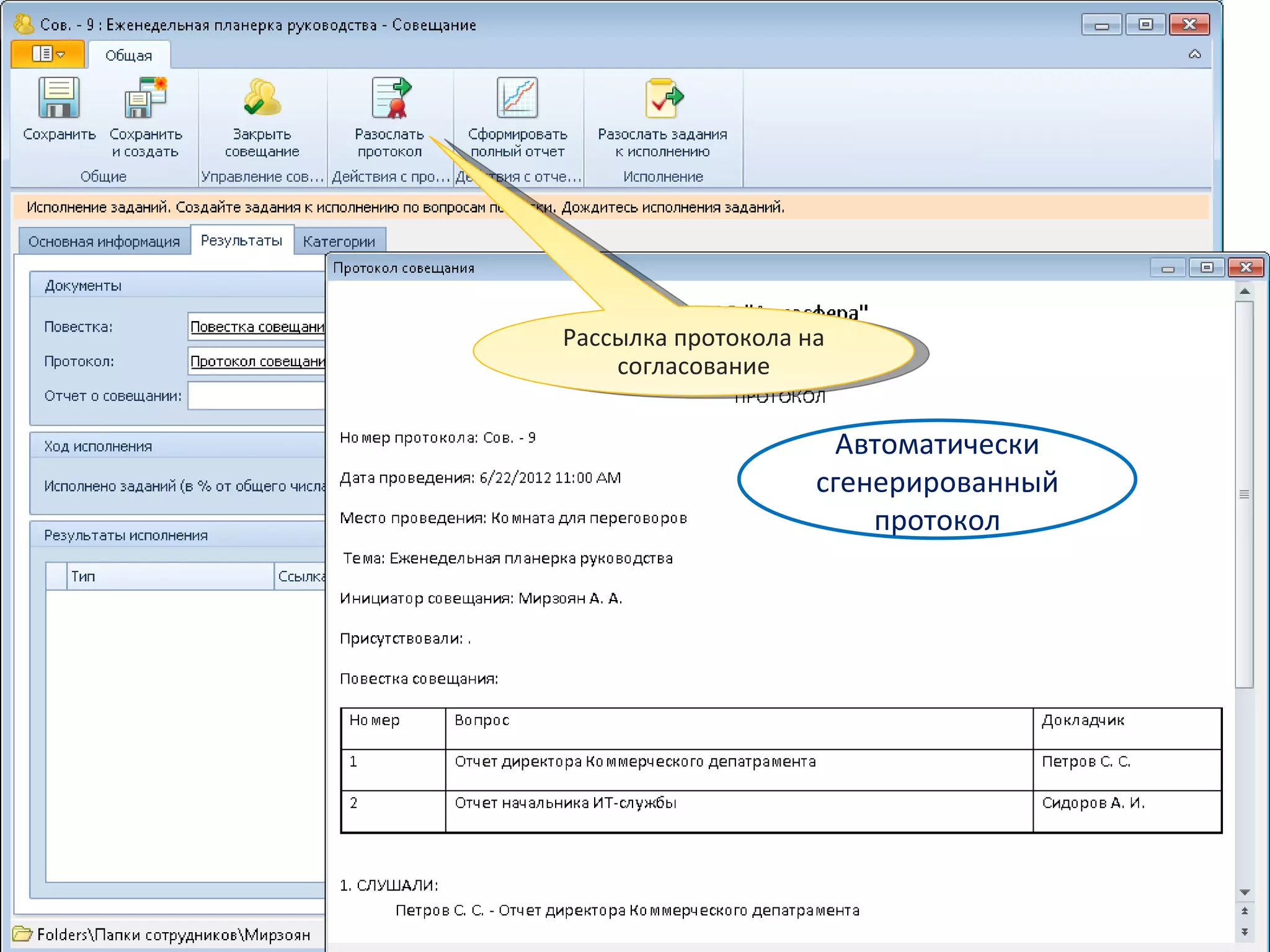The height and width of the screenshot is (952, 1270).
Task: Open the Категории tab
Action: (339, 241)
